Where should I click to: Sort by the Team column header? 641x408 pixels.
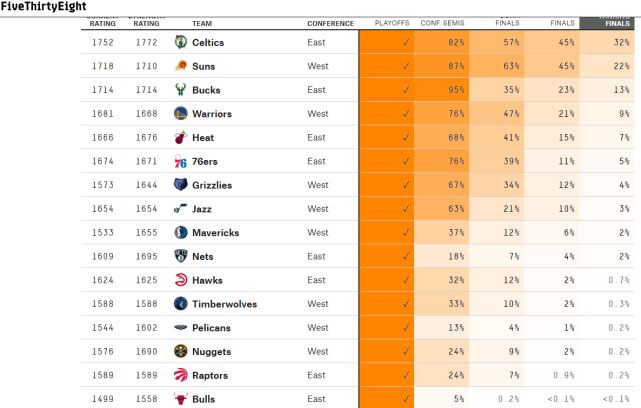(202, 24)
